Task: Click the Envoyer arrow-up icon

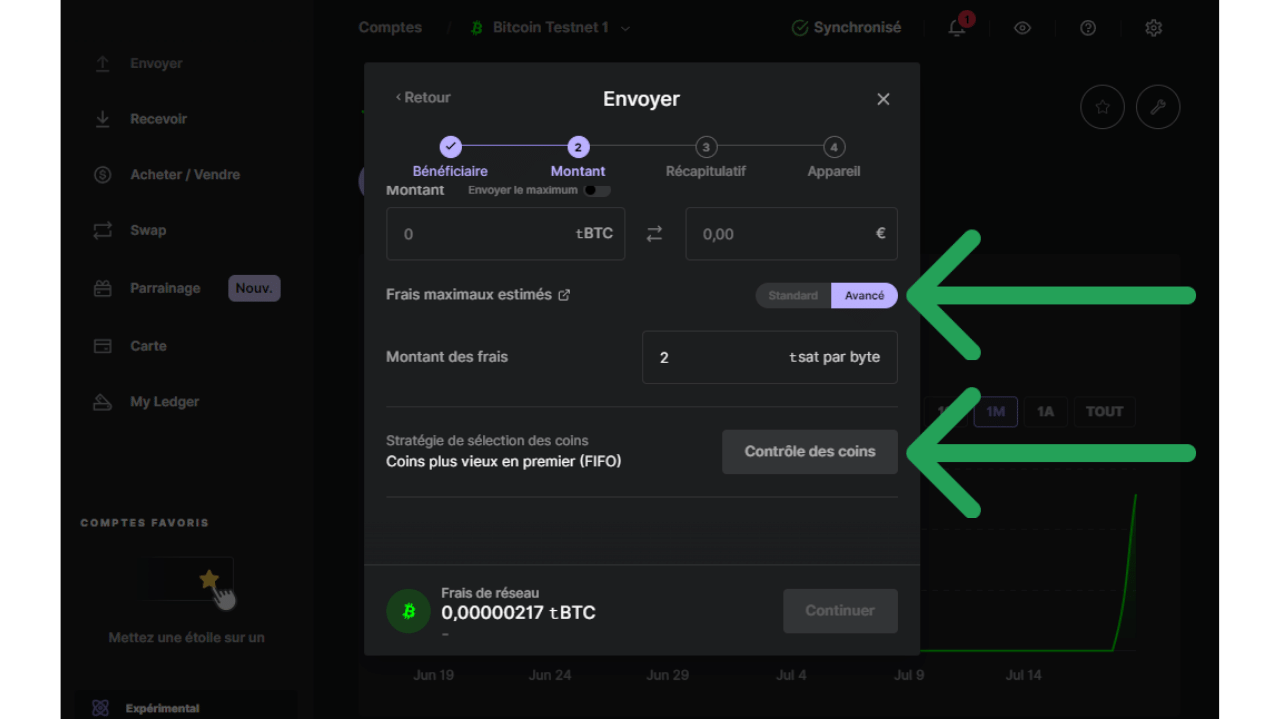Action: pyautogui.click(x=102, y=63)
